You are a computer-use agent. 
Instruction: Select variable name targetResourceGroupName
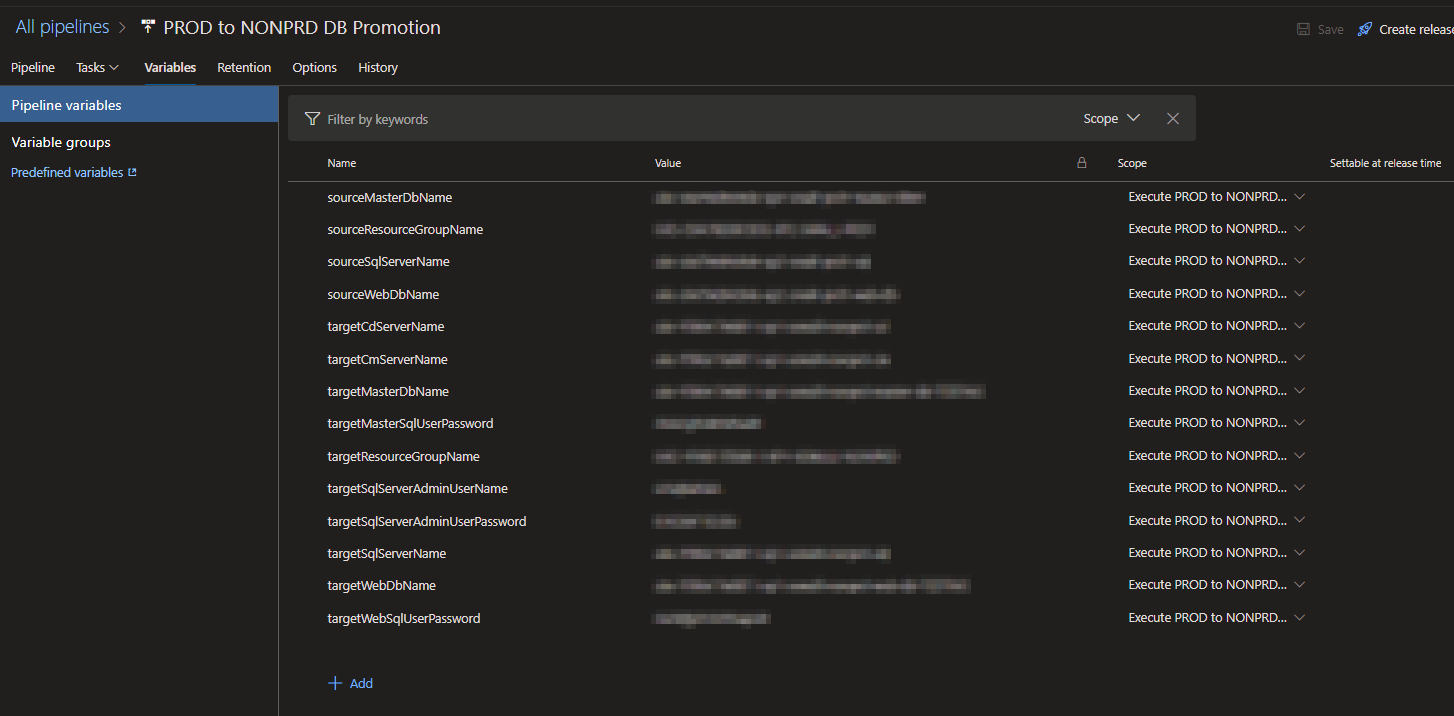(x=403, y=456)
